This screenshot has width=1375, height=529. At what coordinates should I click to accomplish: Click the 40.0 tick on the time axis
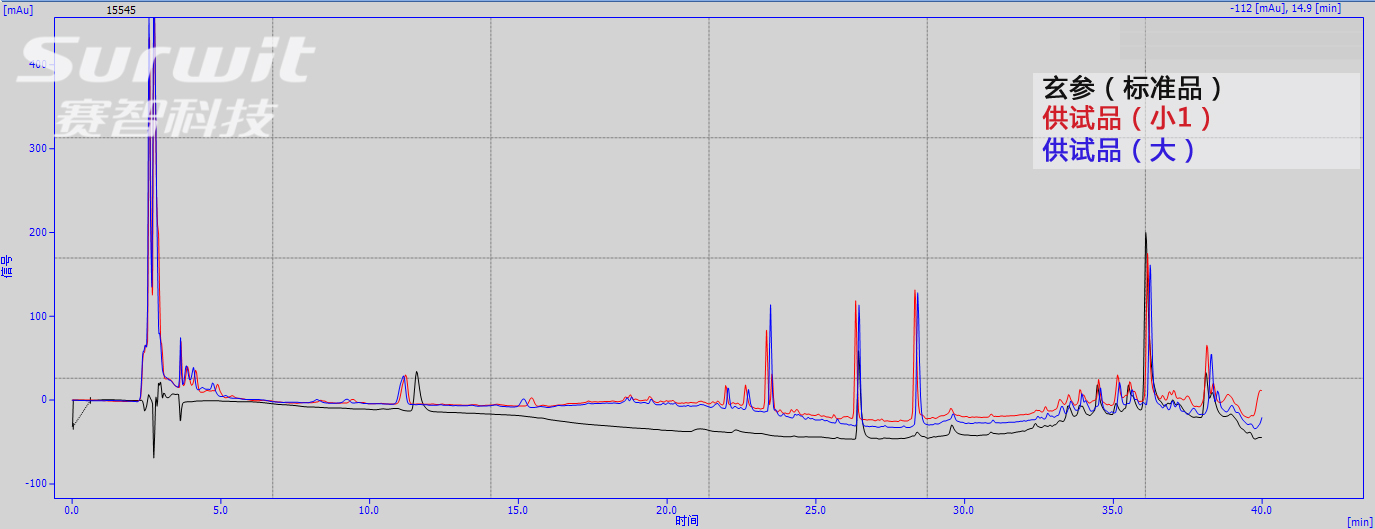click(x=1261, y=510)
